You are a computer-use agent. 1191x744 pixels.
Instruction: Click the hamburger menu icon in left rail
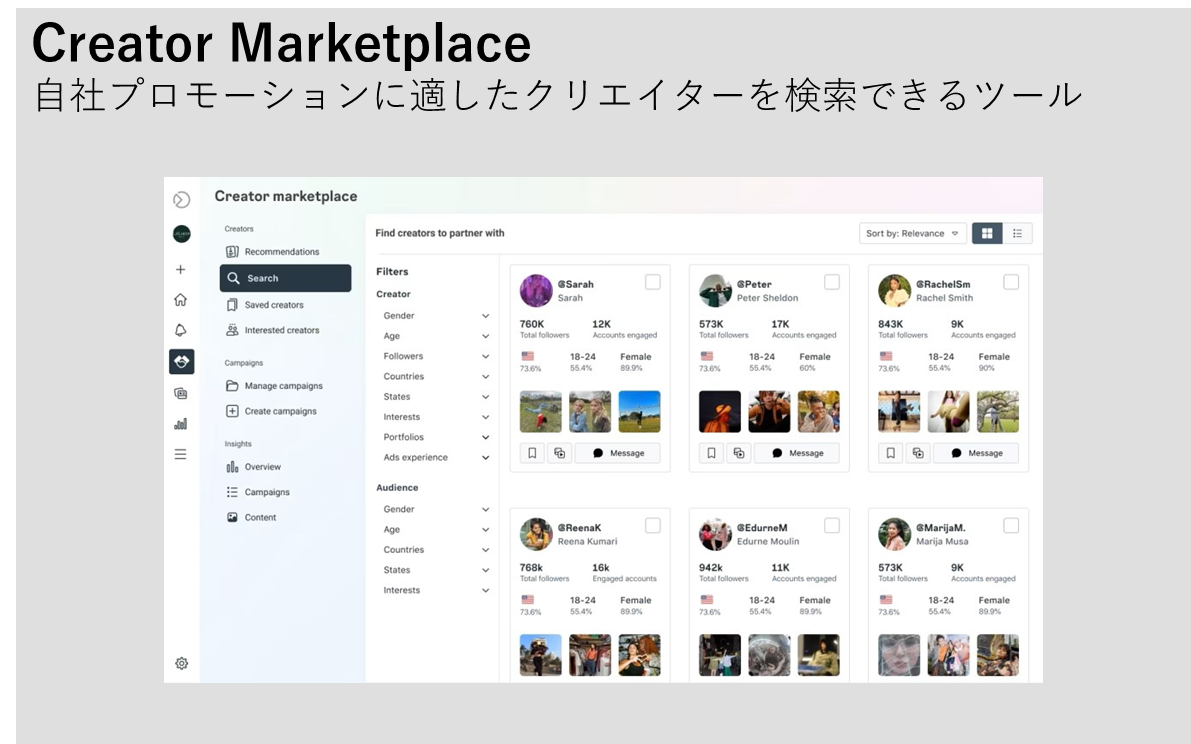point(181,454)
